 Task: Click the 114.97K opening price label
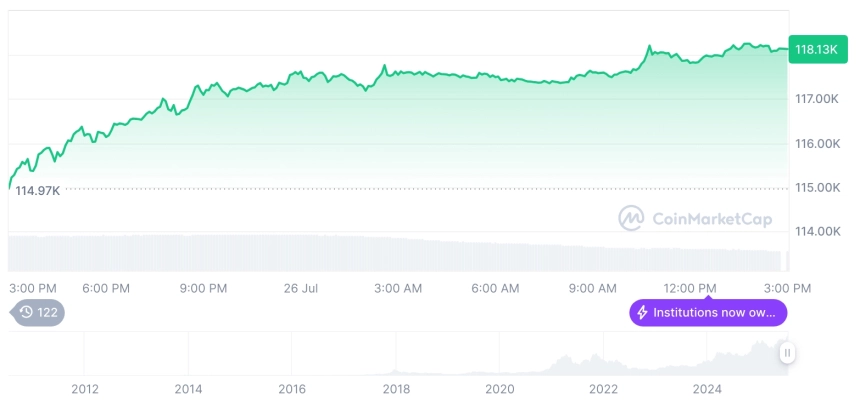(x=37, y=191)
